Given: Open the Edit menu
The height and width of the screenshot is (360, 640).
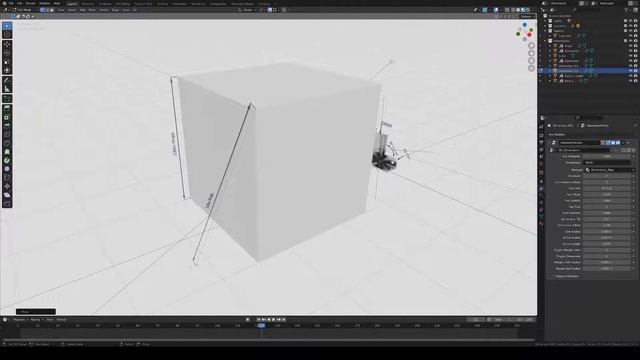Looking at the screenshot, I should 20,3.
